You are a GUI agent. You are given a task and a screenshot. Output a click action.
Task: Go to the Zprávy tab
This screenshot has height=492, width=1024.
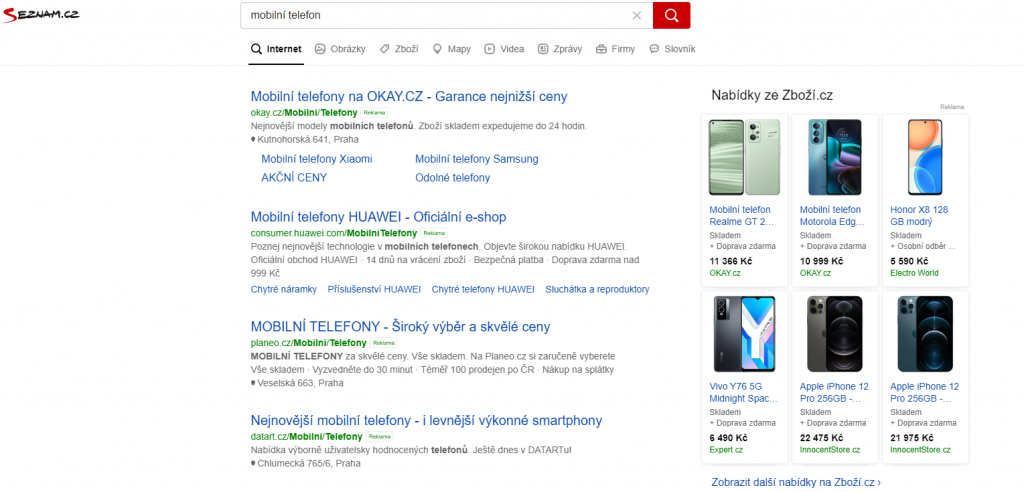(x=560, y=49)
